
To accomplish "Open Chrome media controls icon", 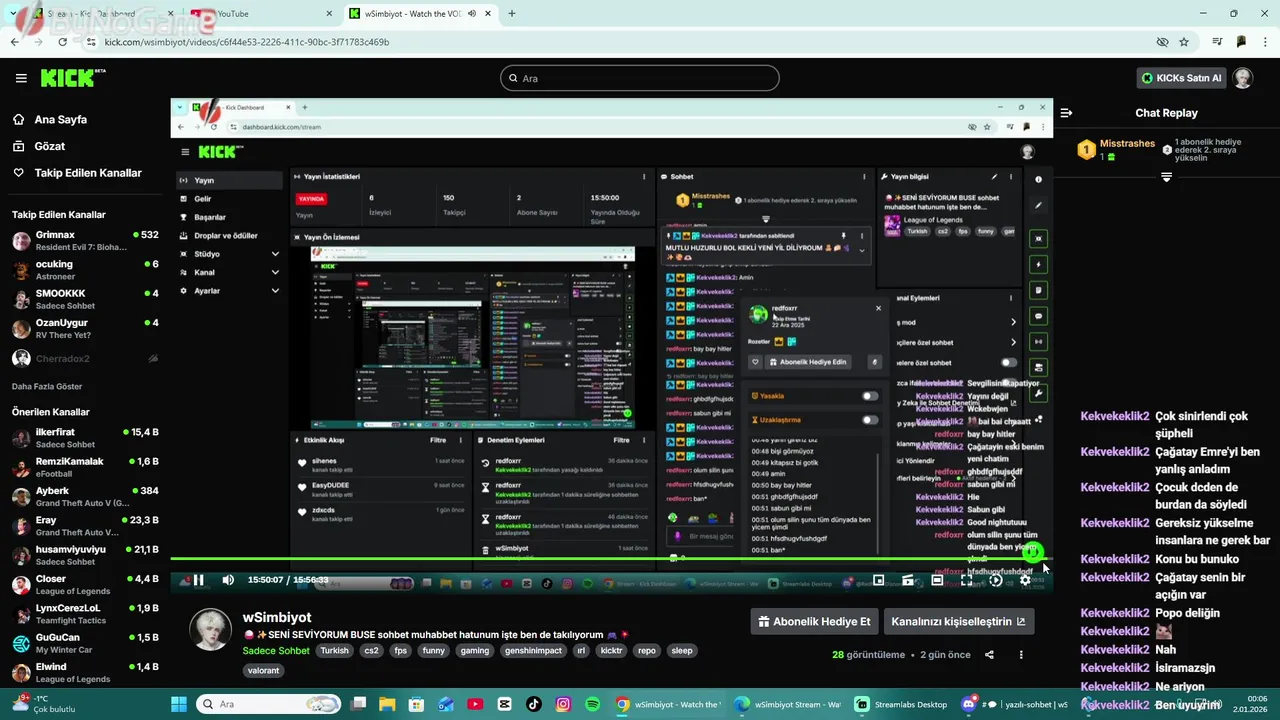I will 1217,42.
